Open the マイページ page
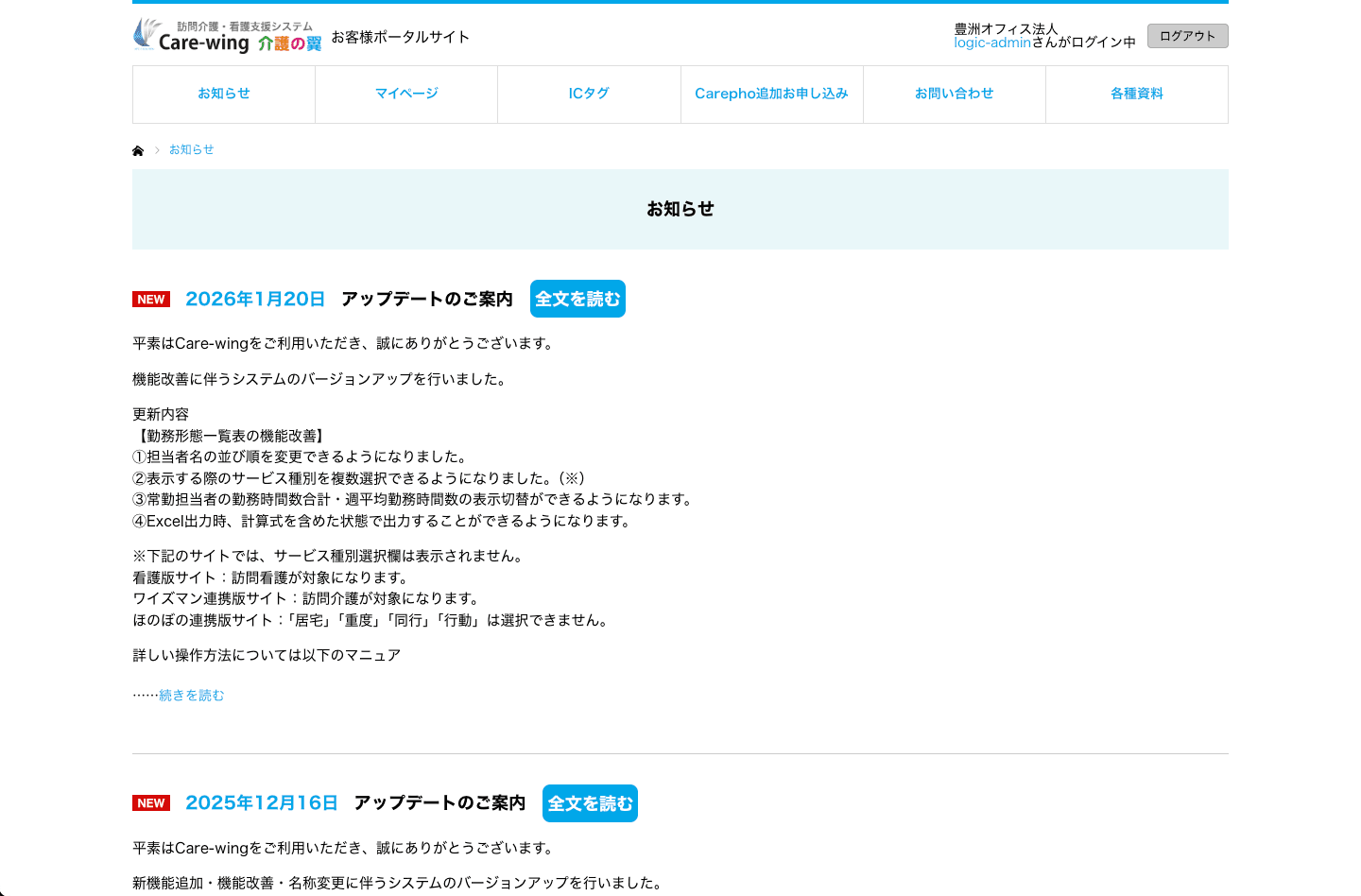1361x896 pixels. click(x=405, y=94)
